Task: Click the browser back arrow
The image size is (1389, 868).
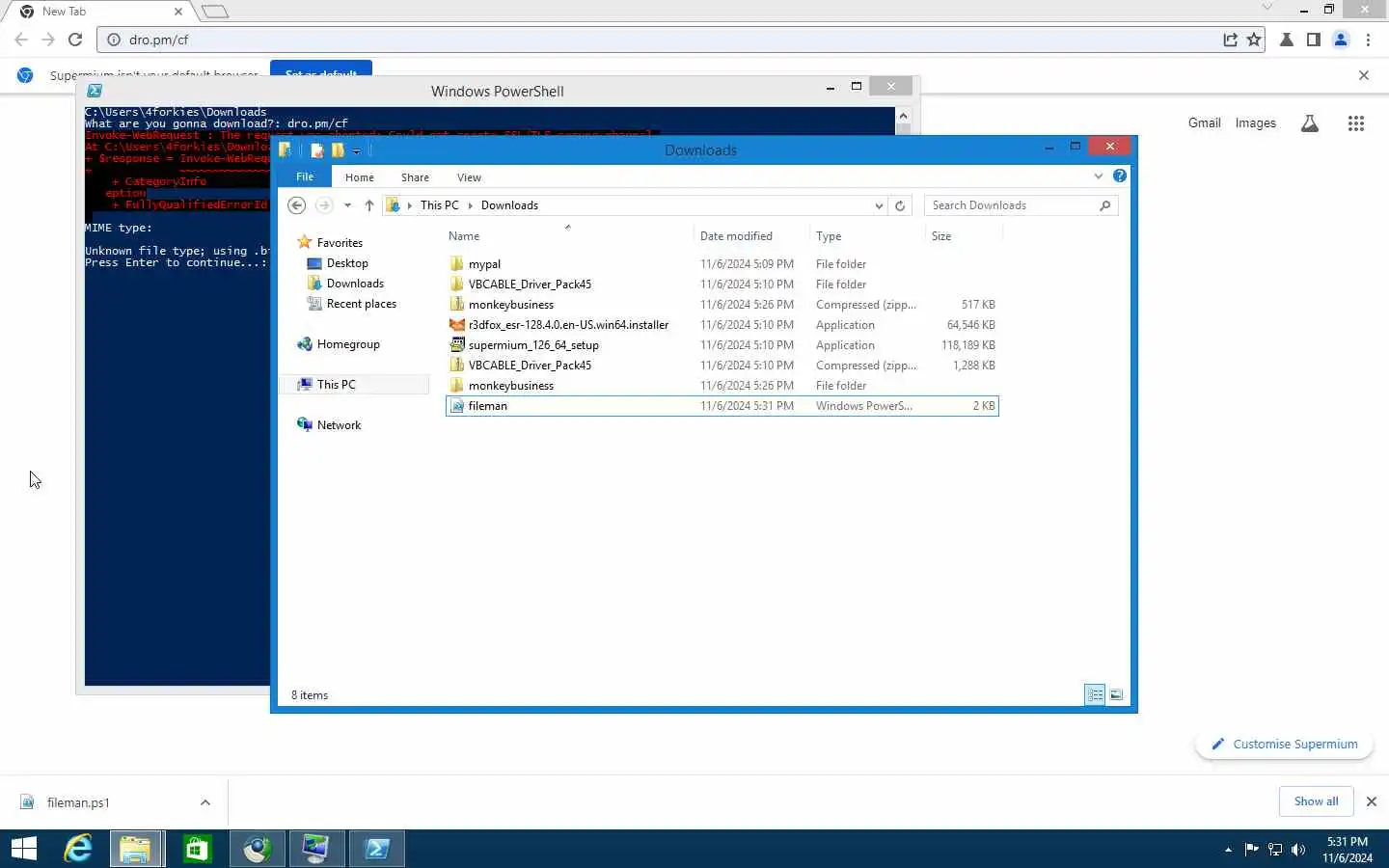Action: click(x=21, y=40)
